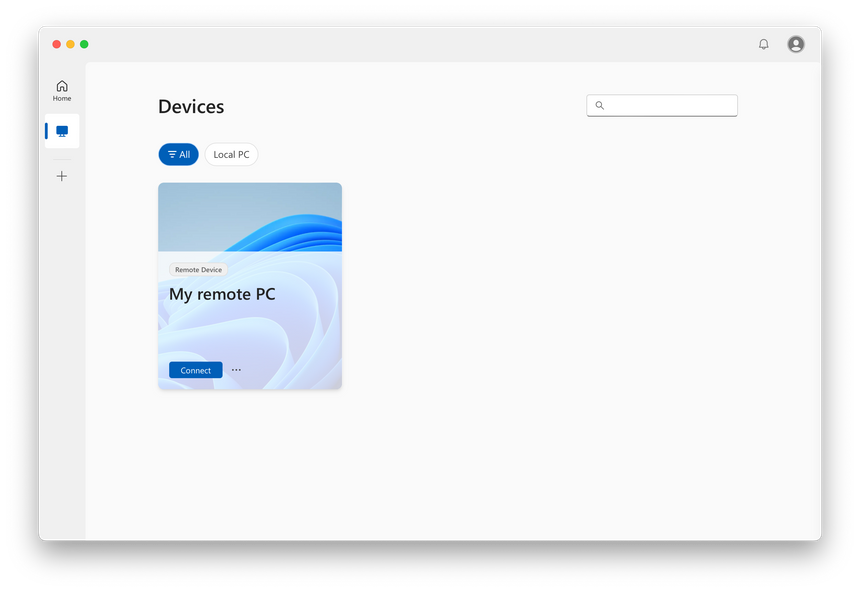
Task: Click the filter icon inside the All pill
Action: click(170, 154)
